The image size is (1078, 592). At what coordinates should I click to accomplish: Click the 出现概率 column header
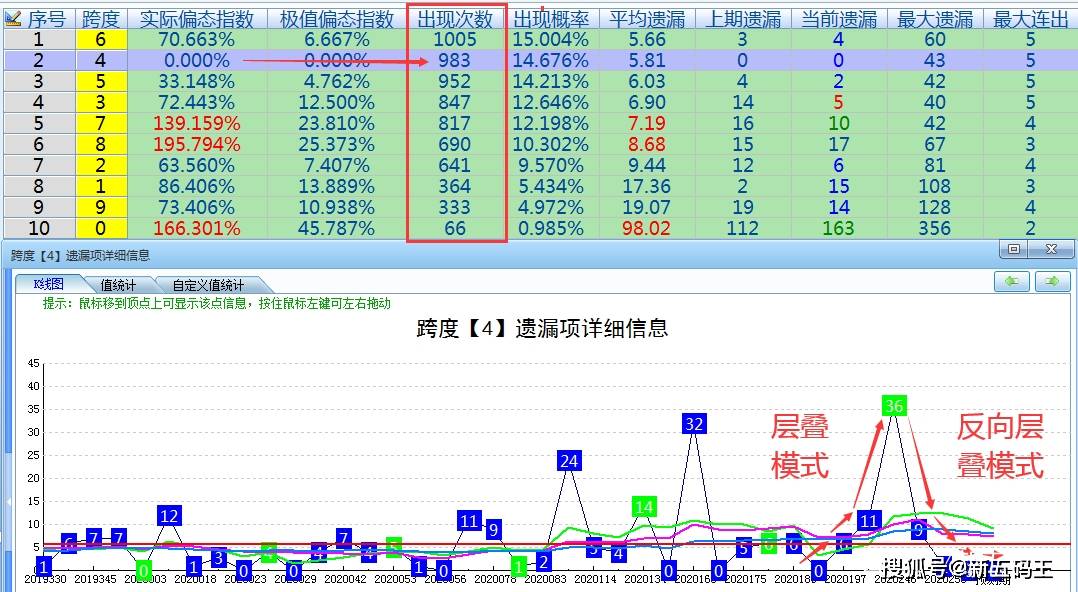tap(551, 19)
